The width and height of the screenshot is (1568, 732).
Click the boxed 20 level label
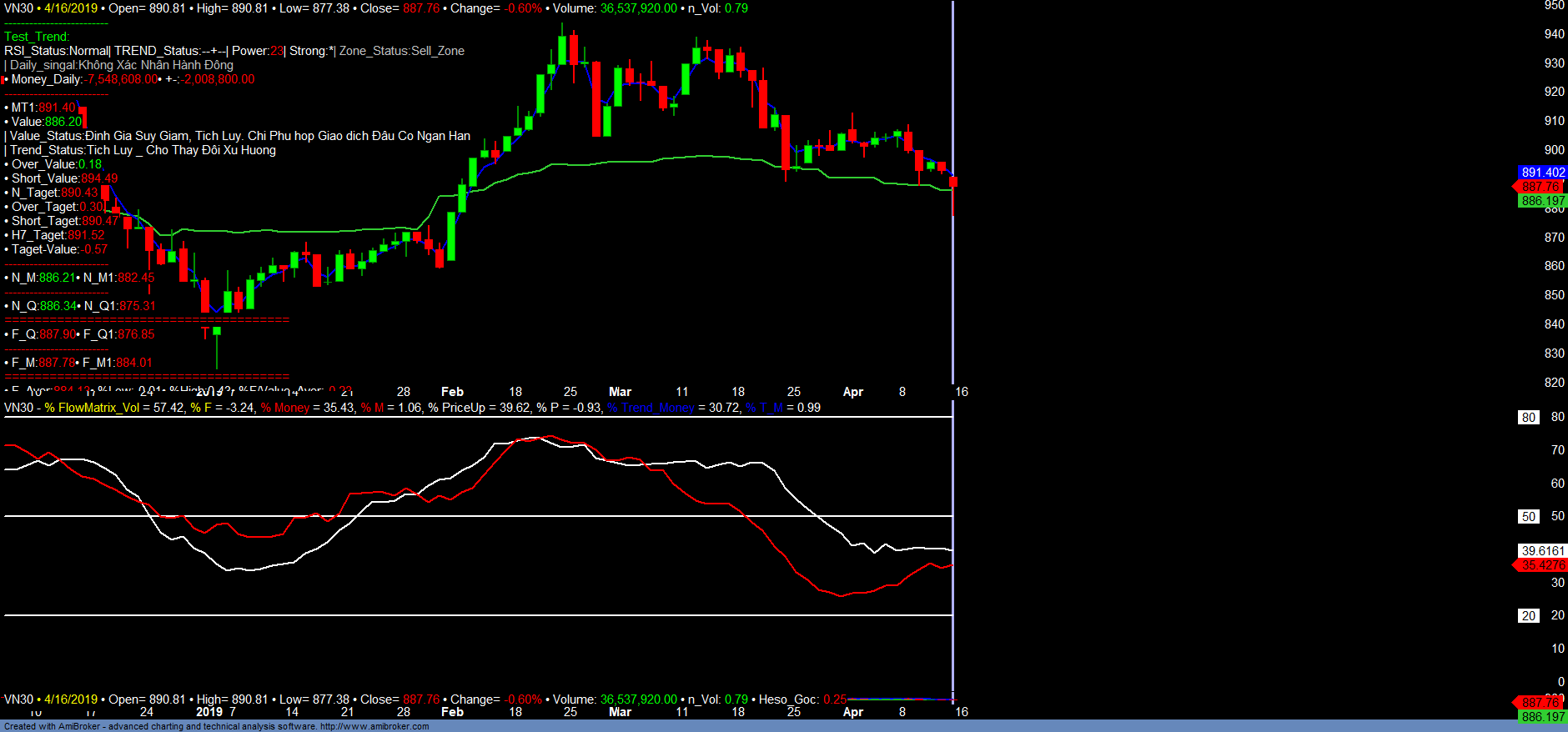[x=1528, y=616]
